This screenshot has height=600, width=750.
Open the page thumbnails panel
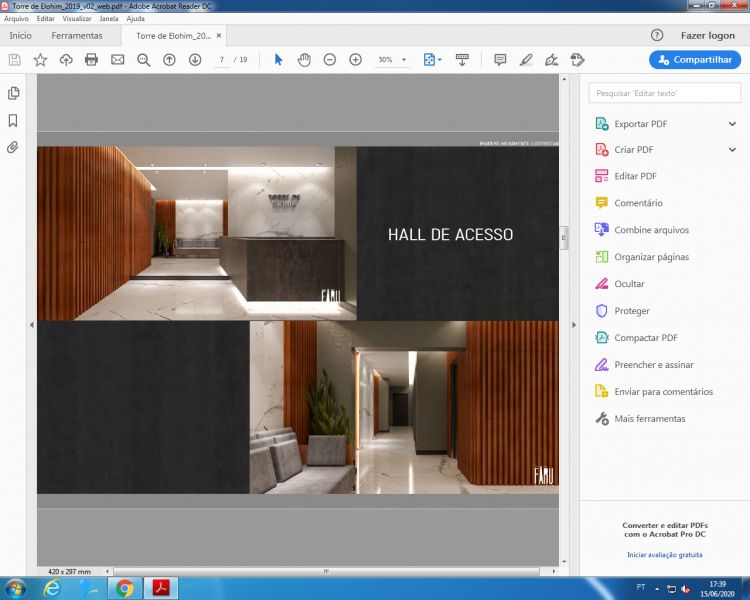[x=13, y=93]
